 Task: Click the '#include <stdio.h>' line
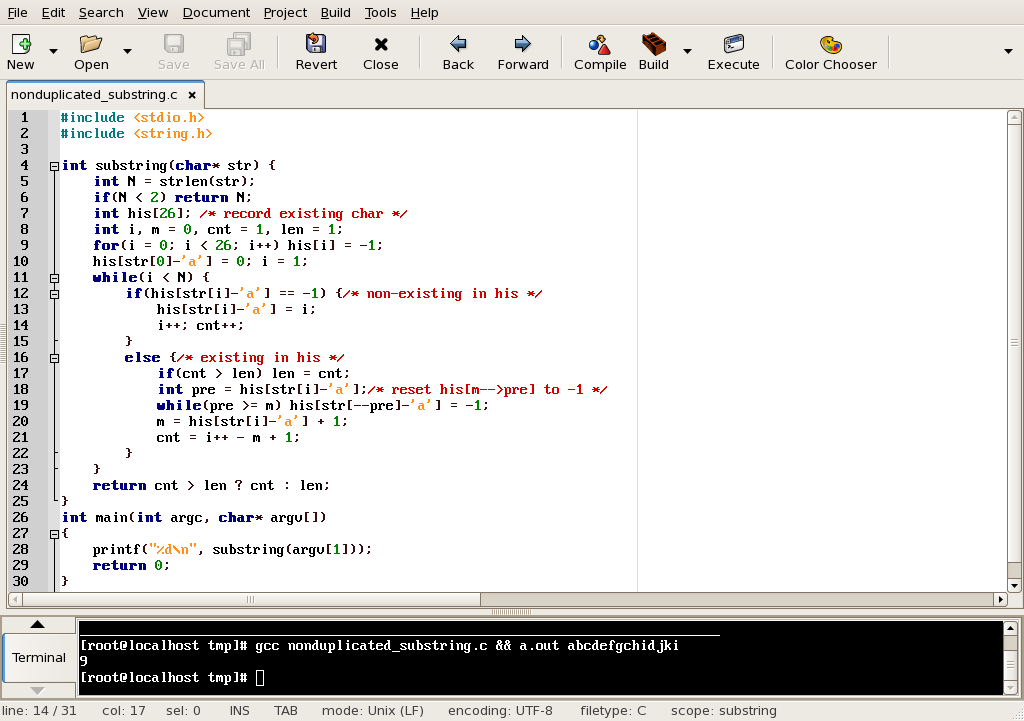pyautogui.click(x=133, y=118)
